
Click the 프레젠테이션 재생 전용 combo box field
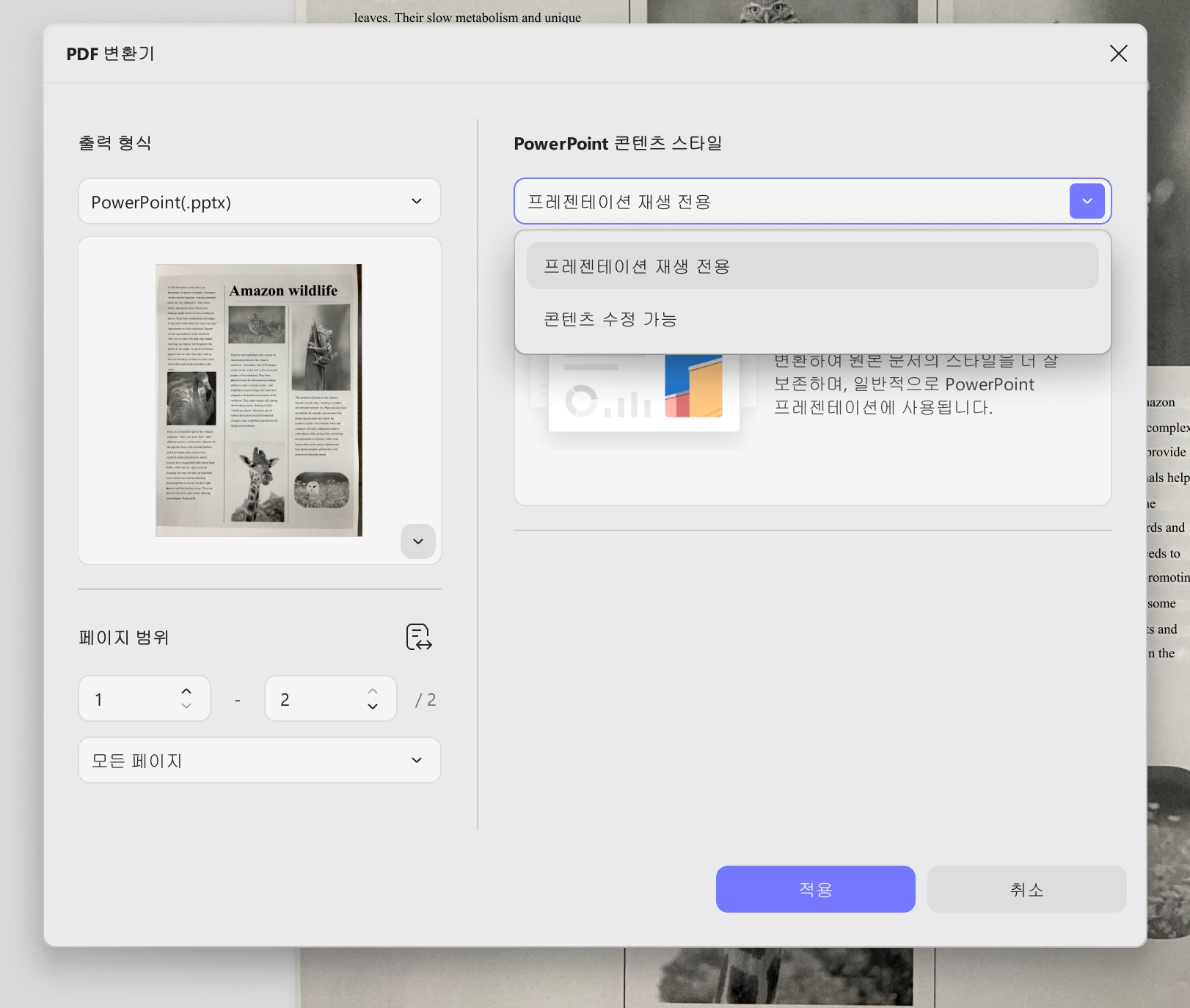click(812, 201)
